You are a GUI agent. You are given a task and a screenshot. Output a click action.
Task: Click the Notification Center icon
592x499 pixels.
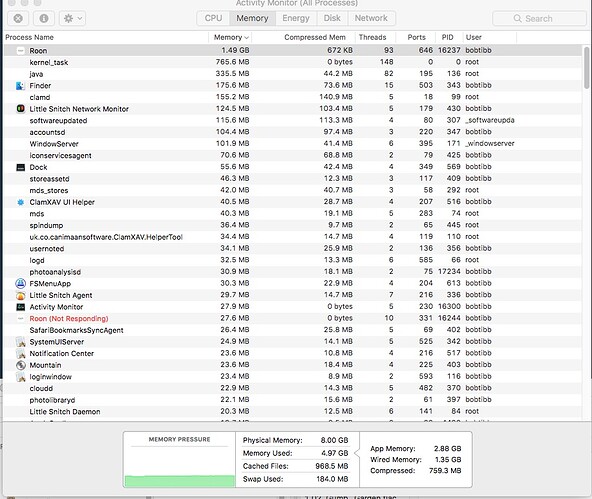21,353
